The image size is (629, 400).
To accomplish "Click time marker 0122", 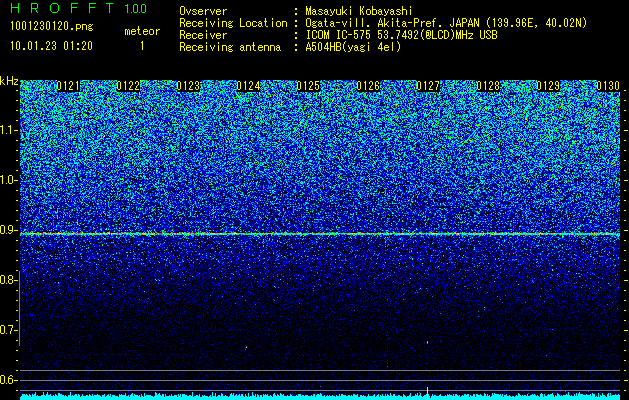I will 128,86.
